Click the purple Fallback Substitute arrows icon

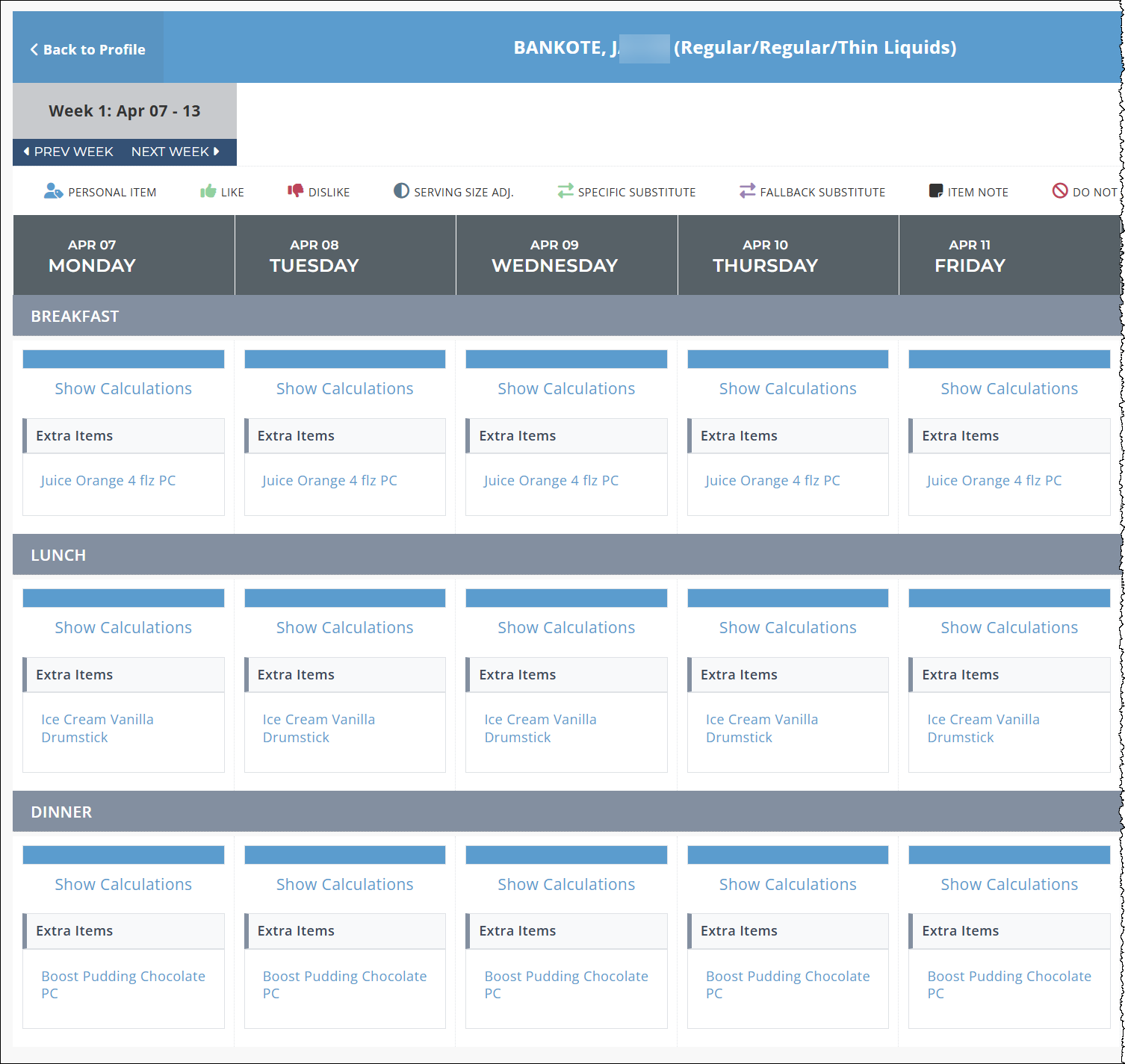pos(748,191)
